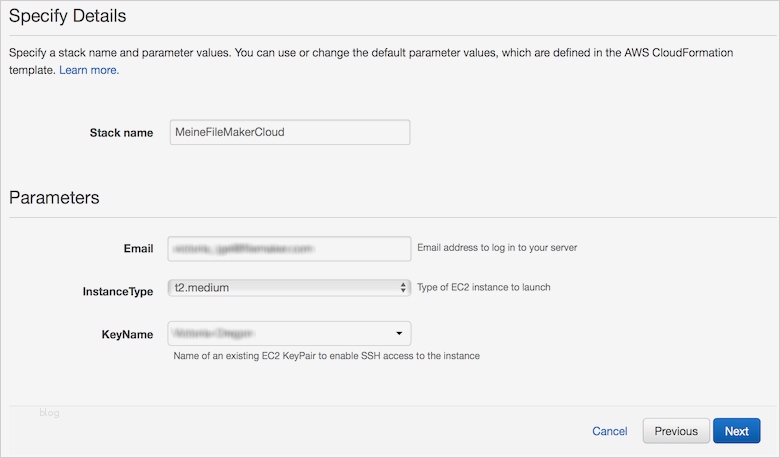Click the small blog watermark text
780x458 pixels.
tap(50, 411)
